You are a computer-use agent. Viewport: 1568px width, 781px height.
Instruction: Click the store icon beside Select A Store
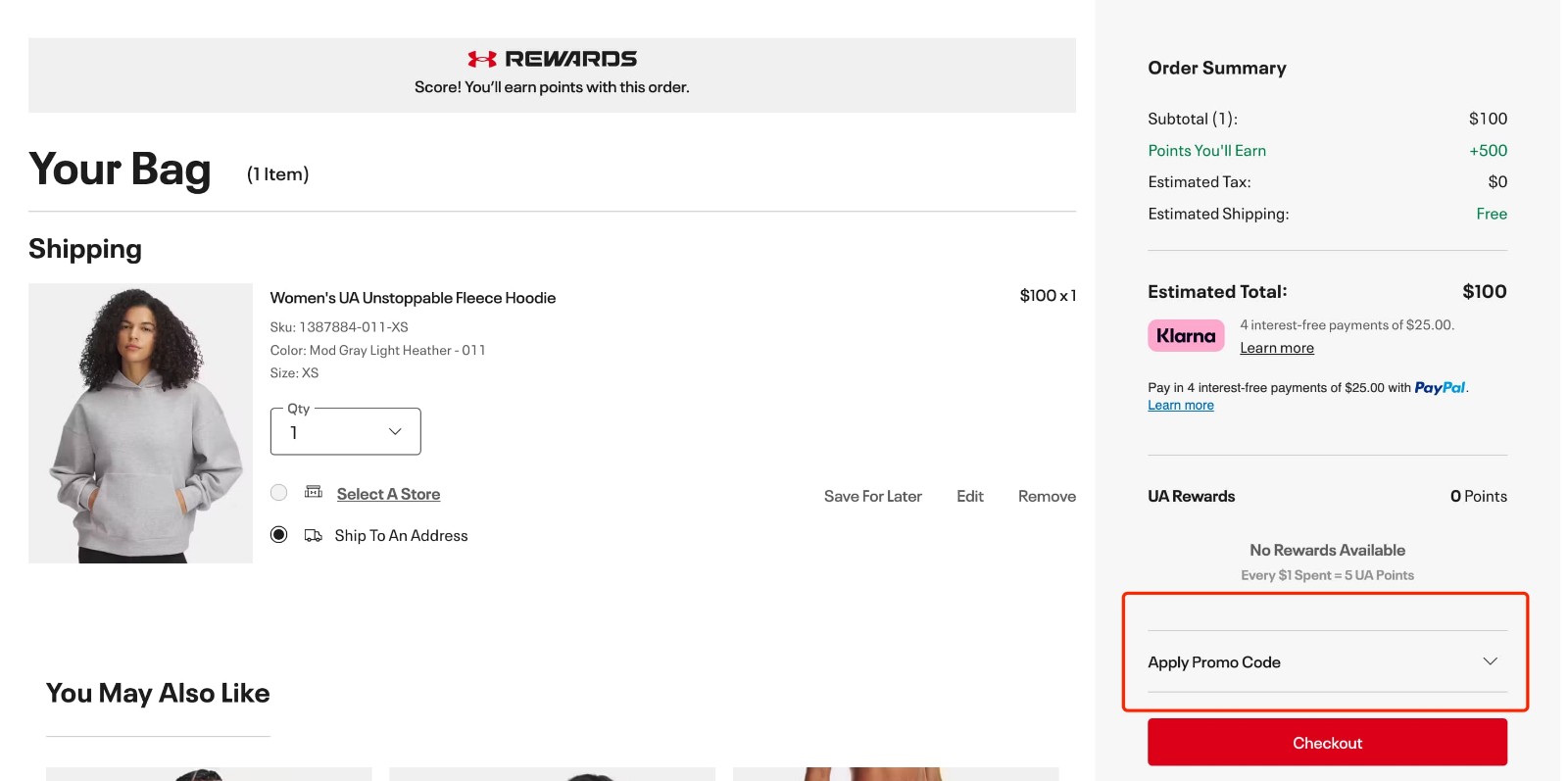[x=313, y=491]
